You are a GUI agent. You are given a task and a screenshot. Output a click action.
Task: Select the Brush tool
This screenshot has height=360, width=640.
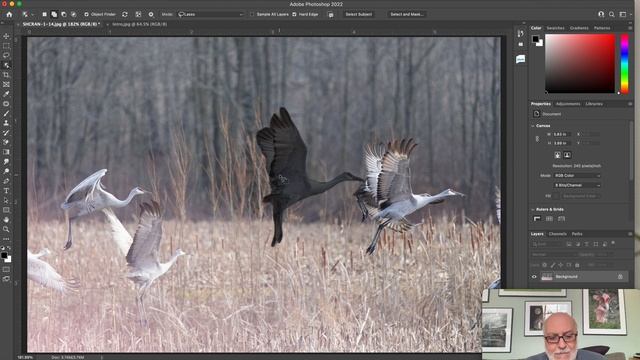(x=6, y=113)
